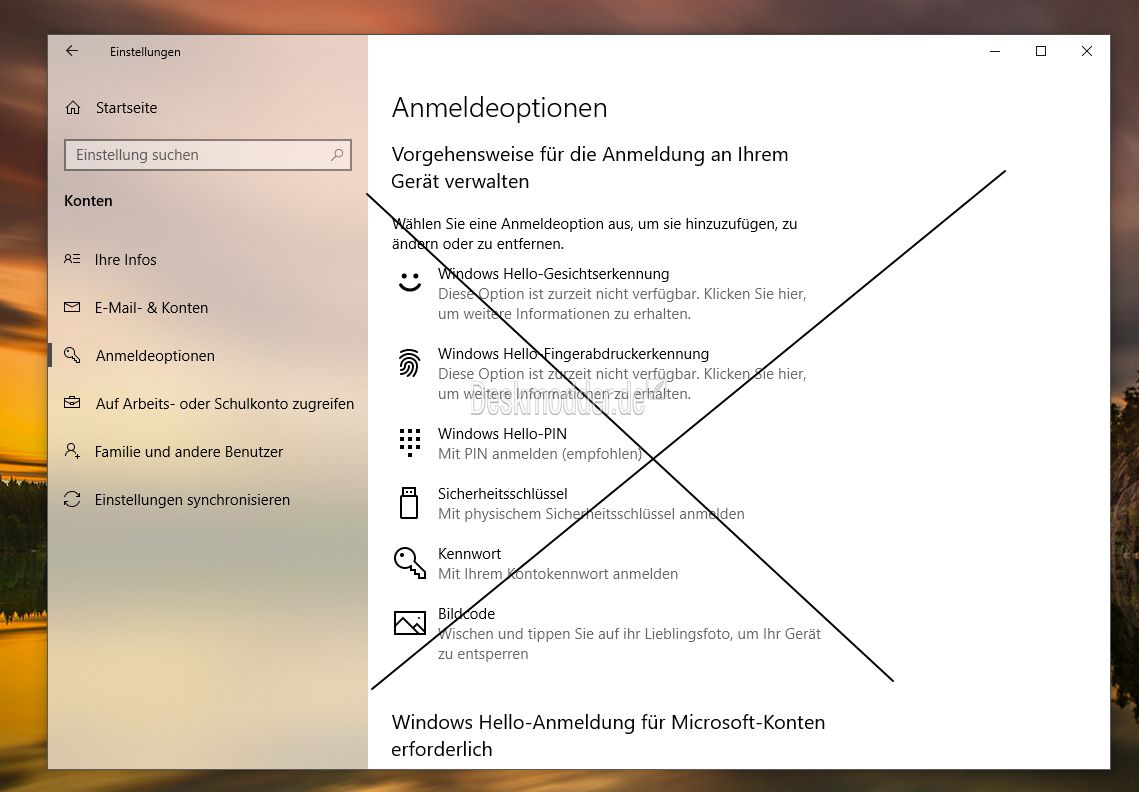Click 'Mit physischem Sicherheitsschlüssel anmelden' text
Image resolution: width=1139 pixels, height=792 pixels.
pos(591,514)
